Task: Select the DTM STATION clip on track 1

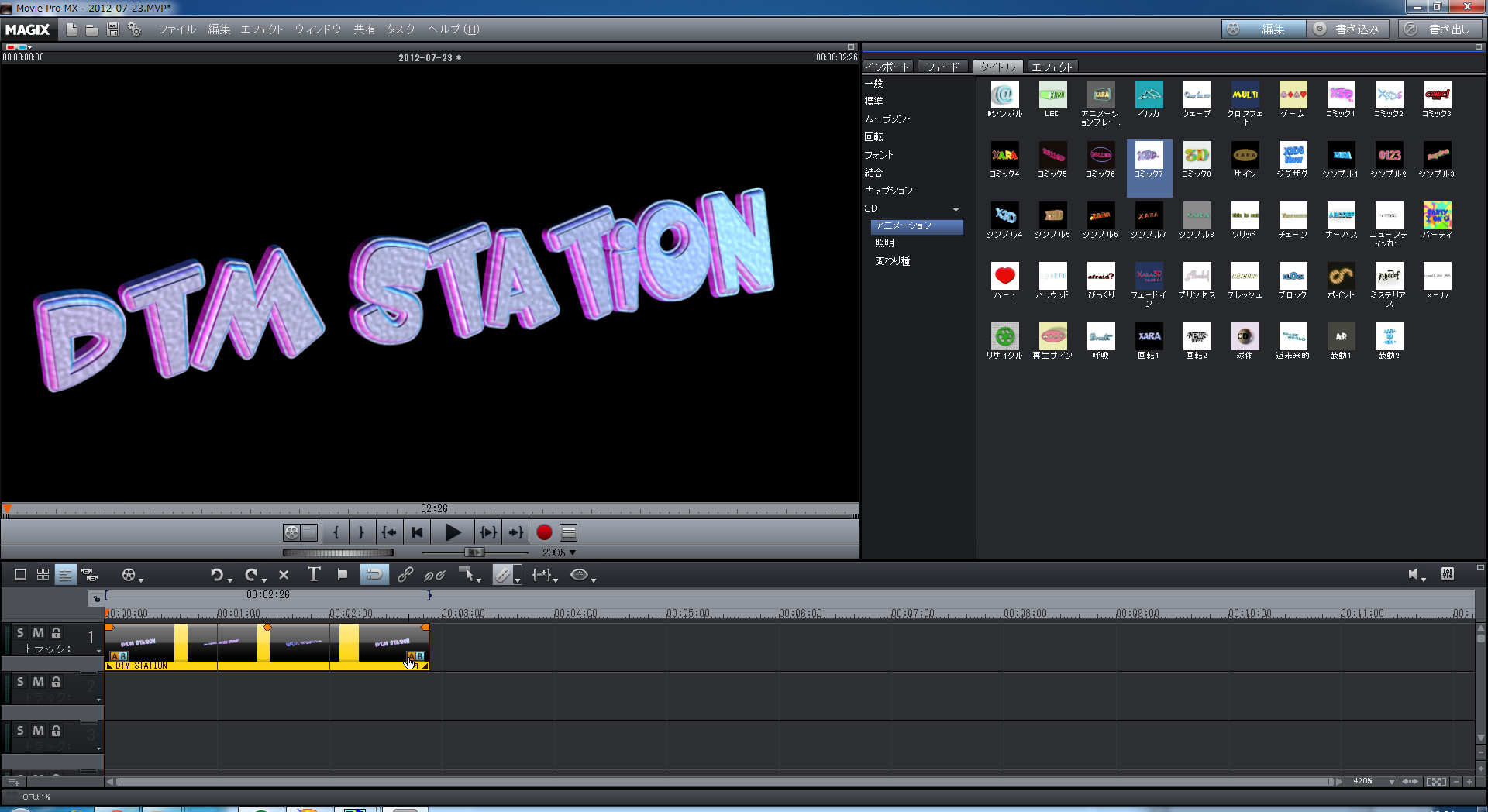Action: click(x=267, y=647)
